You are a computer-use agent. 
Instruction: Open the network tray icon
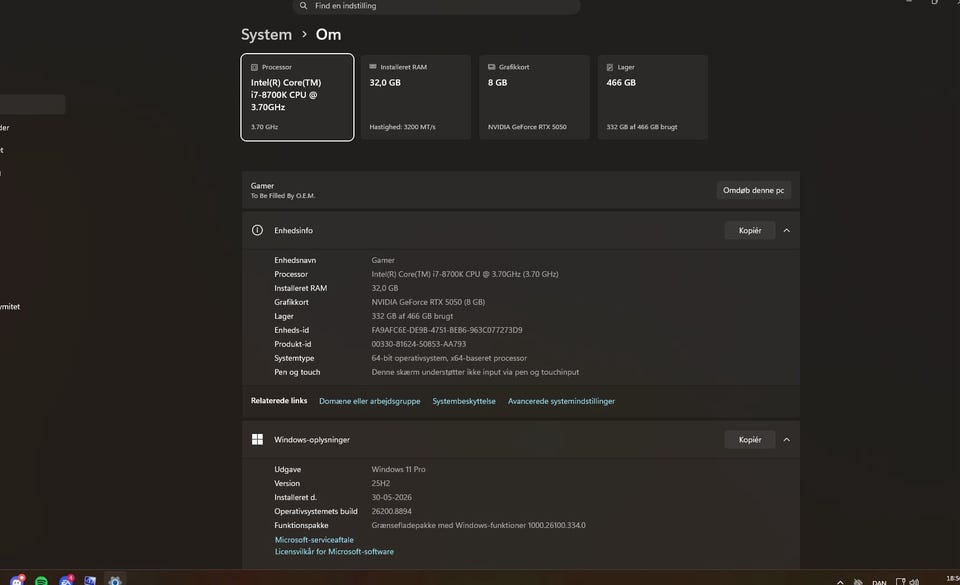pos(901,582)
